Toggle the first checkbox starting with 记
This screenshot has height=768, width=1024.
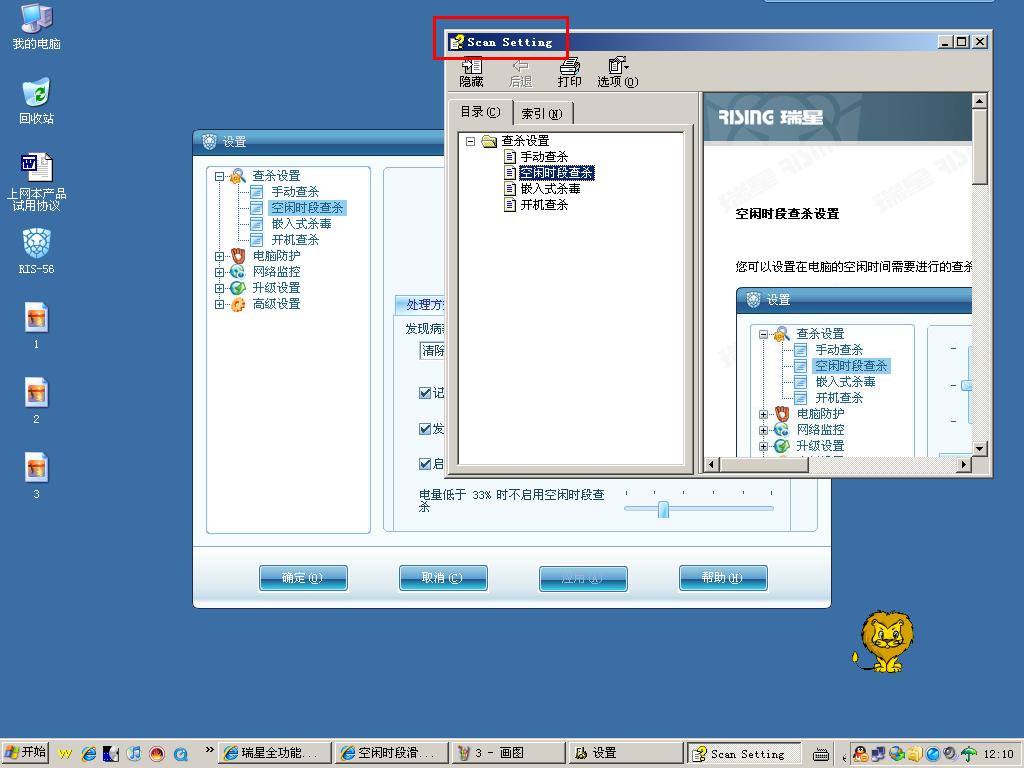(x=424, y=393)
